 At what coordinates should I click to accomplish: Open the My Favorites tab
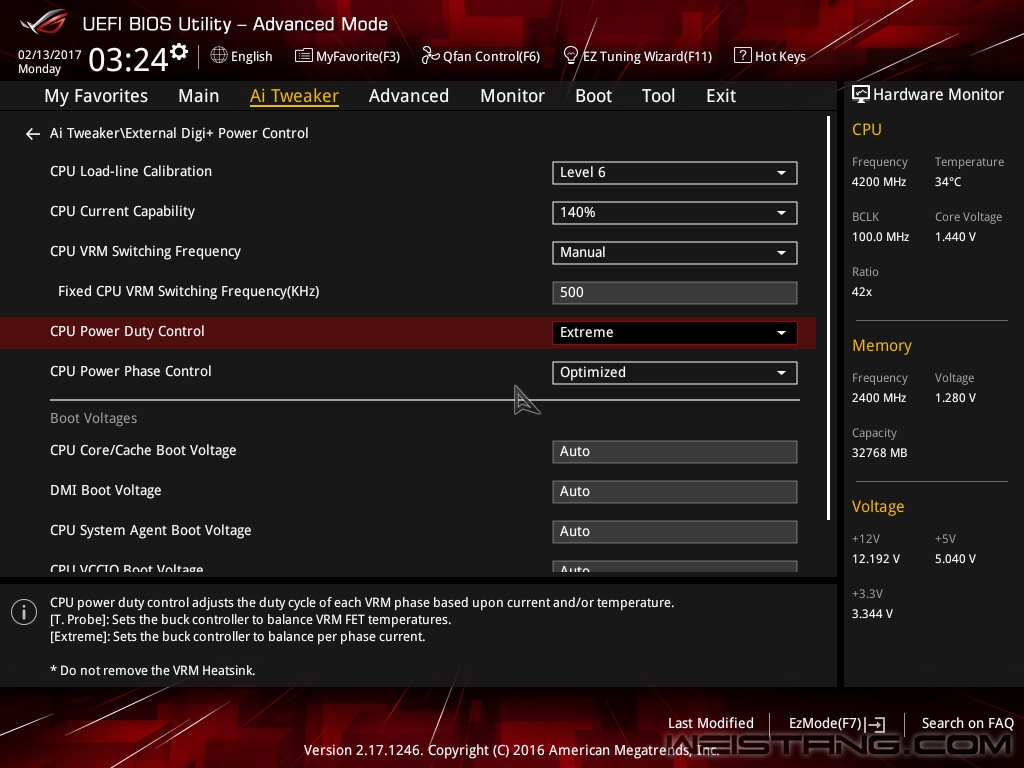coord(96,96)
